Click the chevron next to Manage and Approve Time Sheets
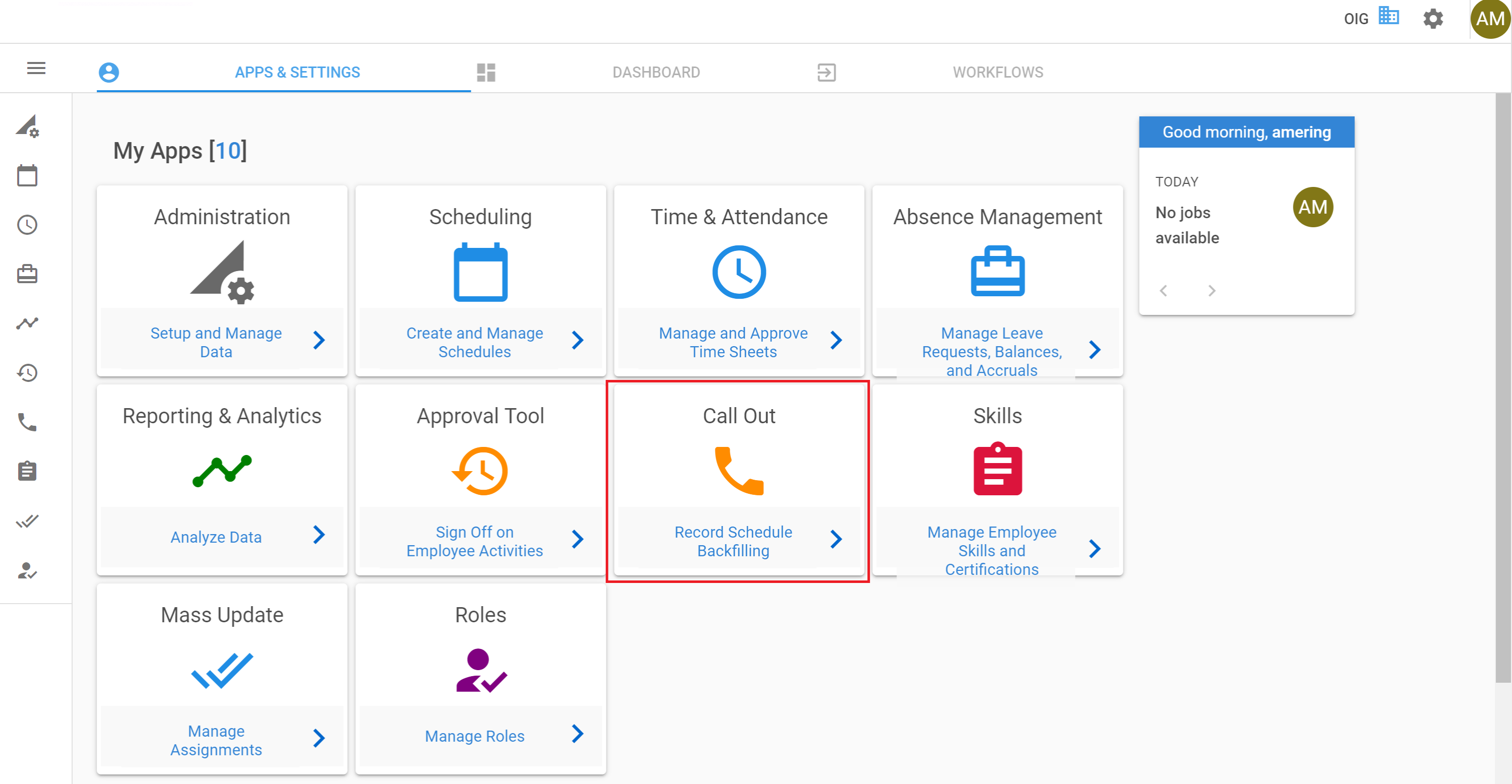The height and width of the screenshot is (784, 1512). click(x=836, y=340)
